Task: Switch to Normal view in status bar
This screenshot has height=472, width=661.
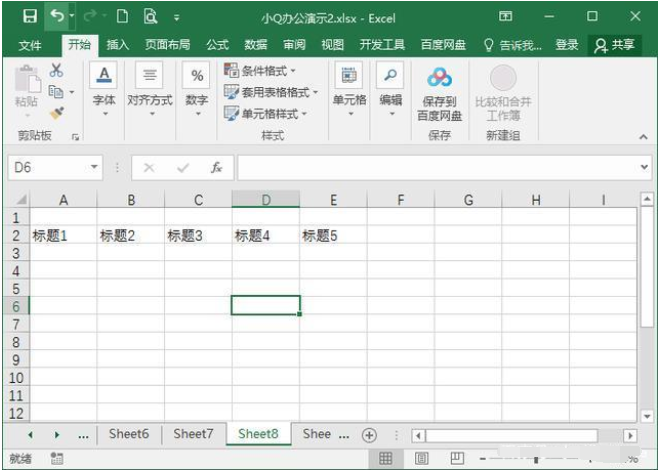Action: [x=385, y=459]
